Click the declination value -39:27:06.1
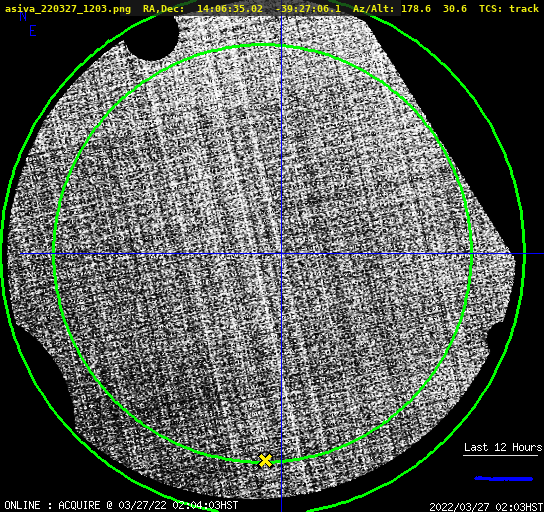 tap(308, 8)
